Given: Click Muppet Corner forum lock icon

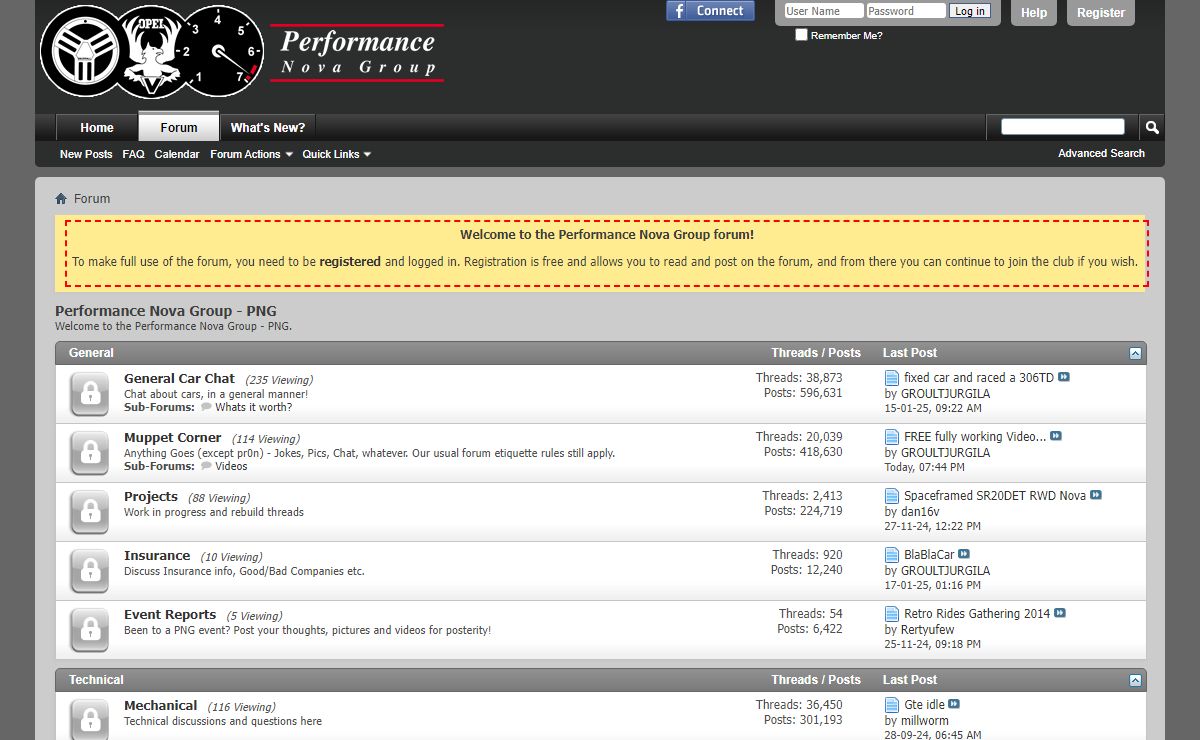Looking at the screenshot, I should 90,453.
